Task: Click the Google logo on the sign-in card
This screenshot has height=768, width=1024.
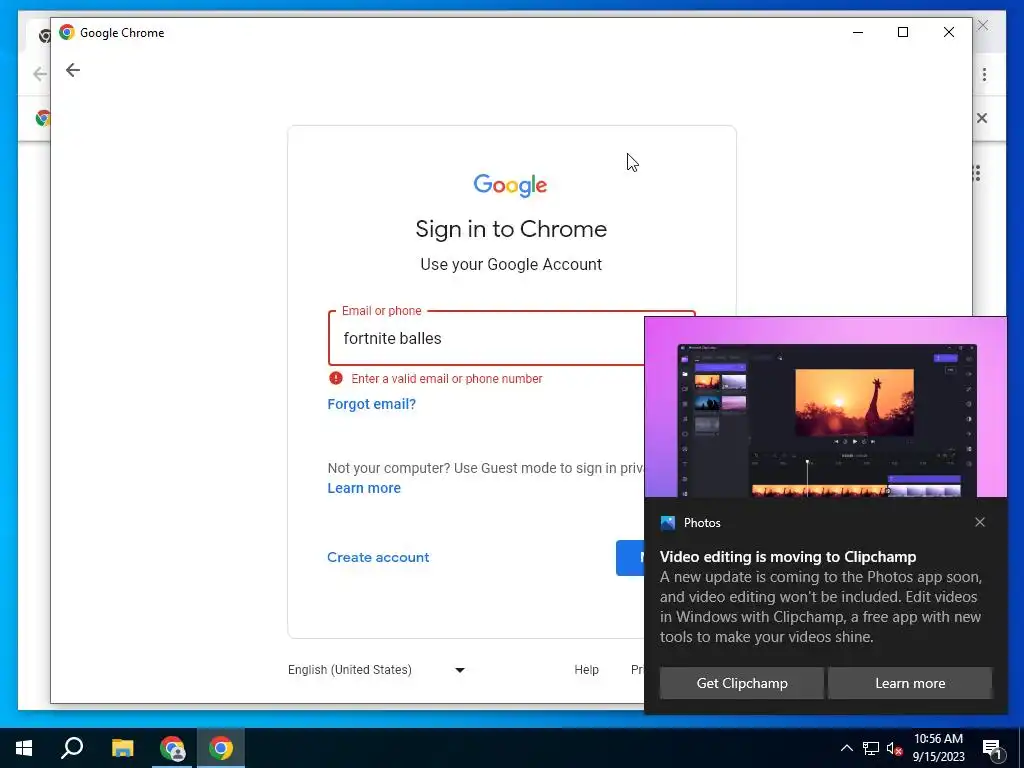Action: [x=510, y=185]
